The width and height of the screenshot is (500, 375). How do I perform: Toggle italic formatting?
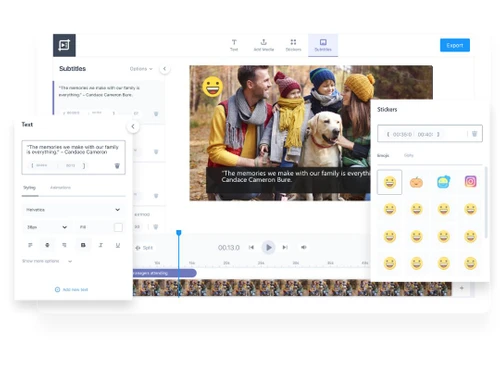click(101, 245)
